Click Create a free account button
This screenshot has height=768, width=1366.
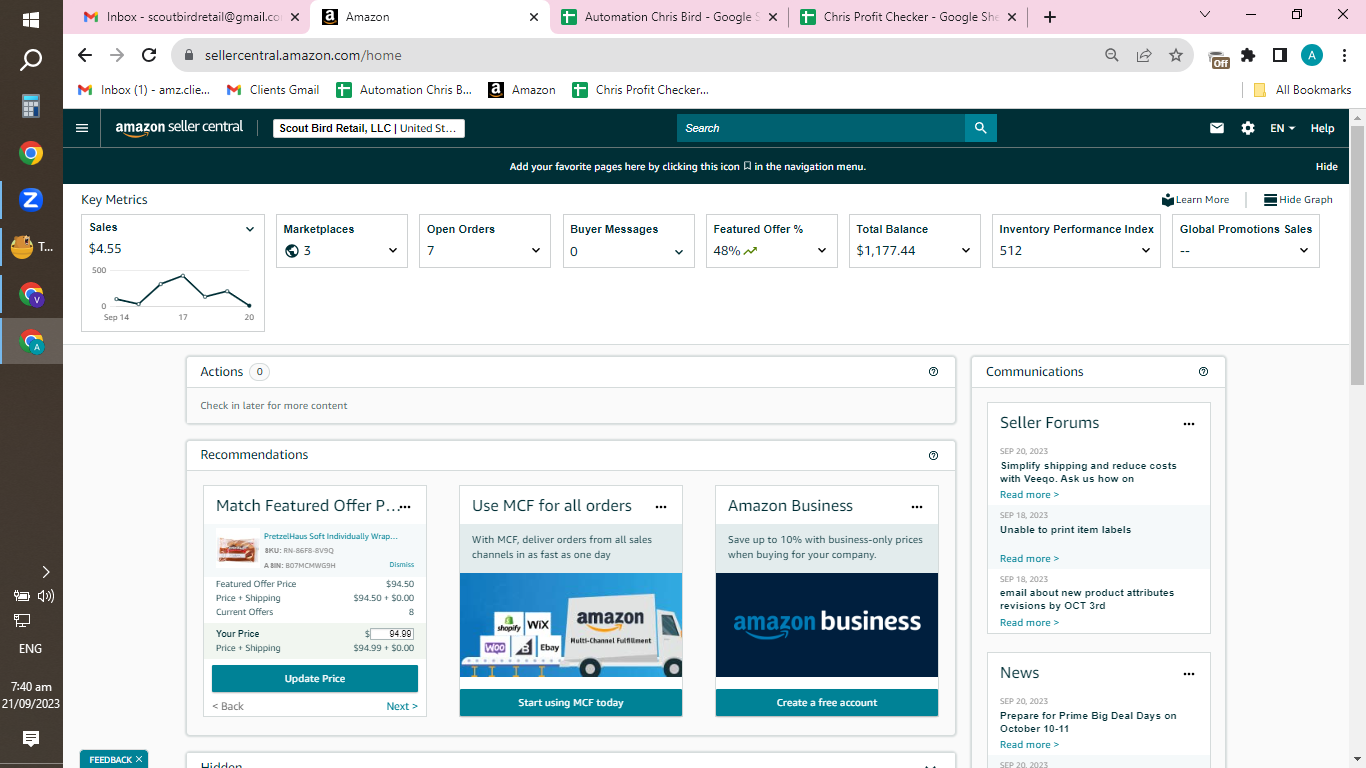tap(827, 703)
